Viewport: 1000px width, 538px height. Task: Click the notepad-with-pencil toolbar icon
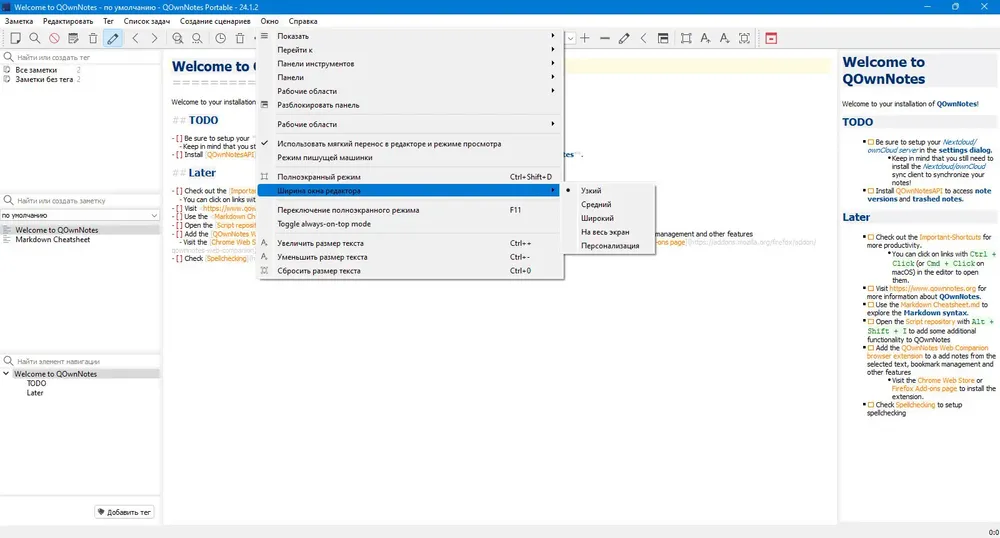[73, 38]
